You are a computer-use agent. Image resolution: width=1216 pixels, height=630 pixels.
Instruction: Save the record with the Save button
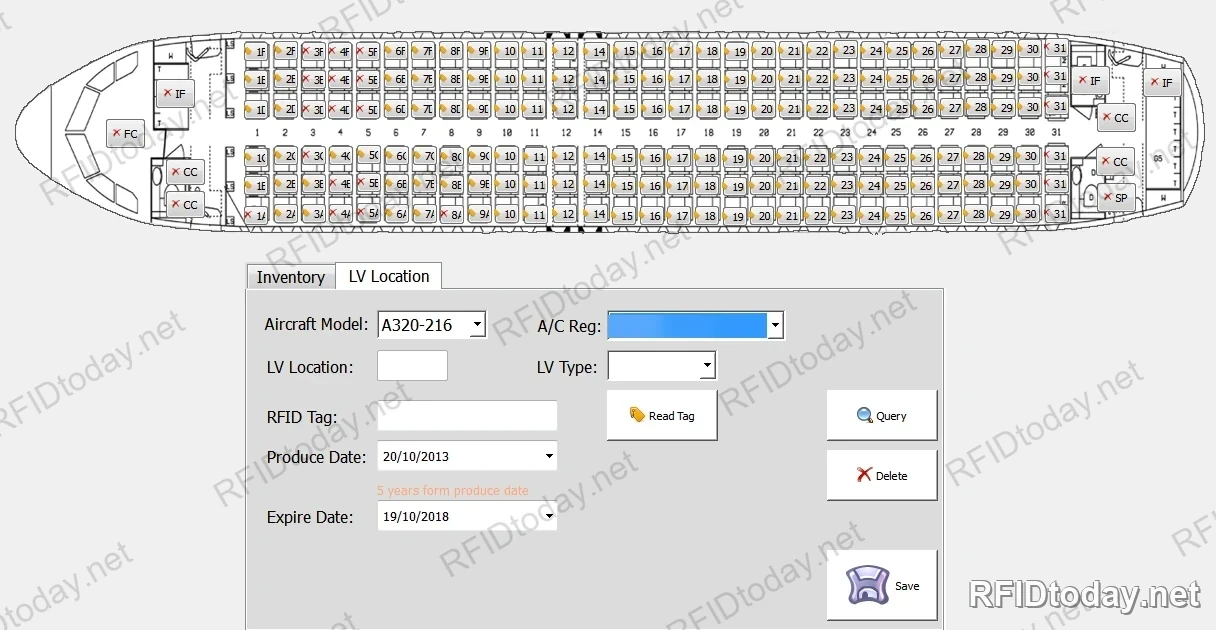(881, 585)
